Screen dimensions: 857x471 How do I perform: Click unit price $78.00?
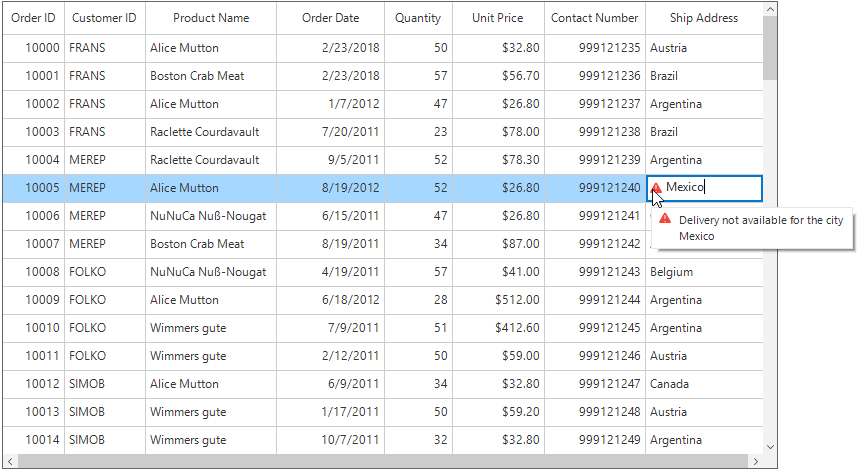[498, 132]
